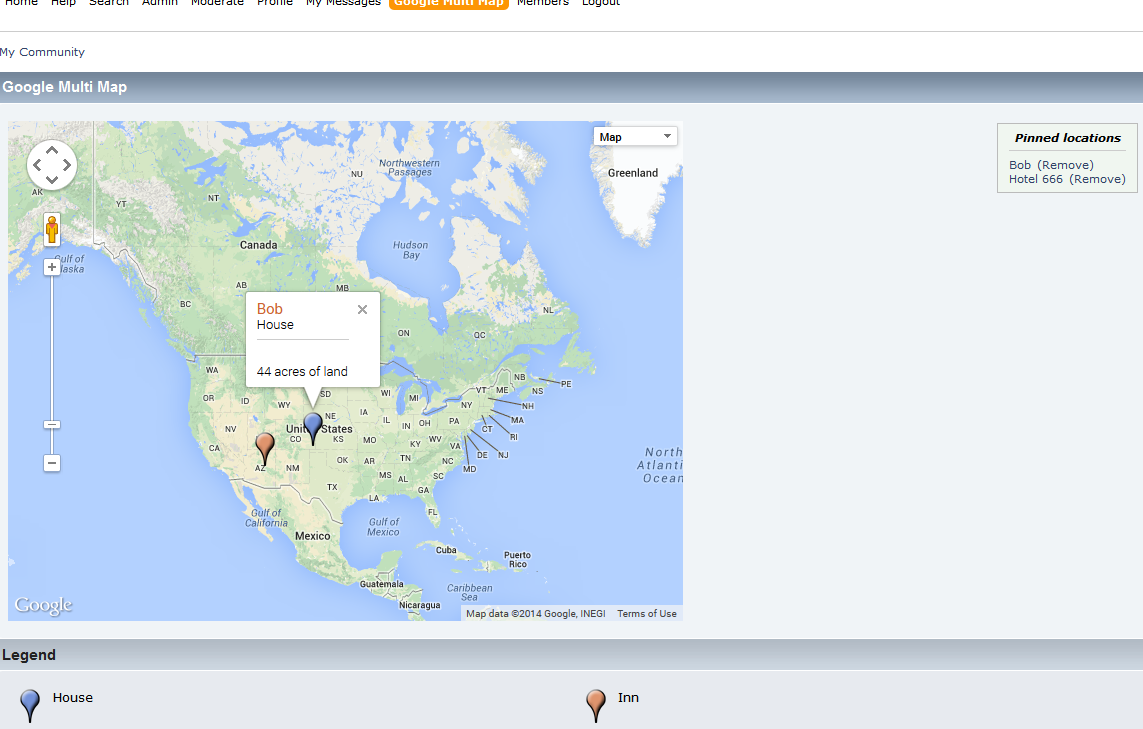
Task: Zoom in with the plus button
Action: (52, 268)
